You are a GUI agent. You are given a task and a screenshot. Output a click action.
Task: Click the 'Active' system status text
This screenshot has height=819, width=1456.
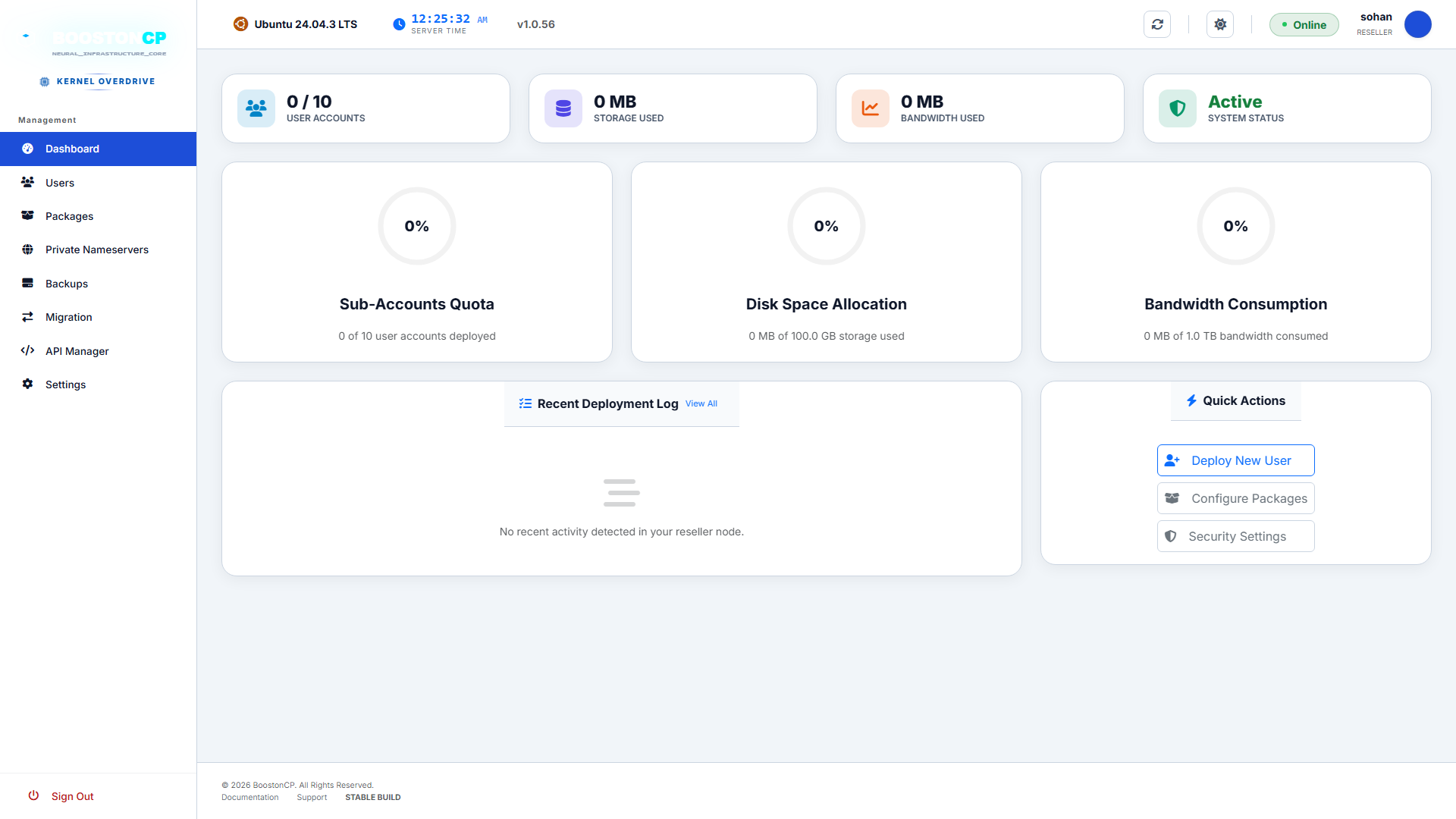(1235, 102)
